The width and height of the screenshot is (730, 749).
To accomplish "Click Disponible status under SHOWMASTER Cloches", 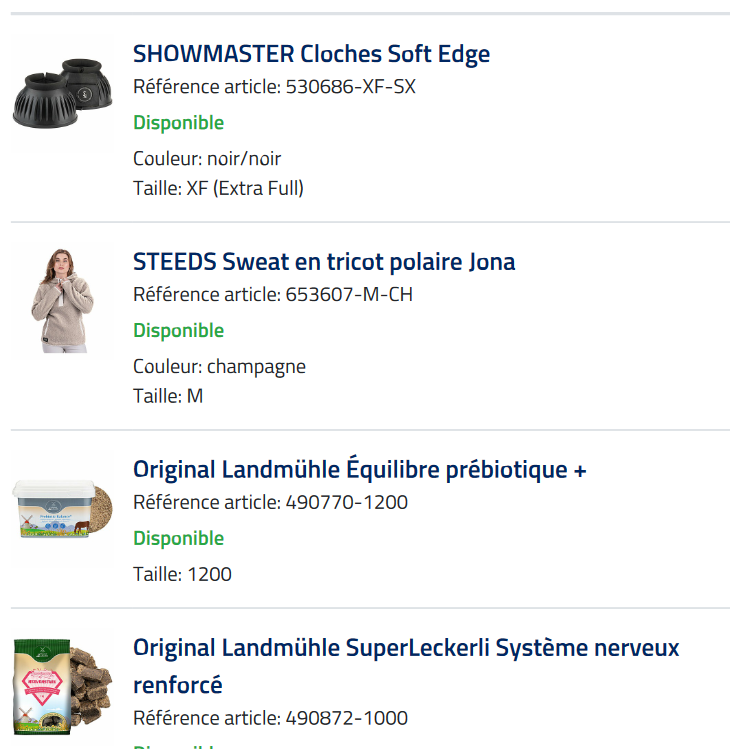I will pos(178,123).
